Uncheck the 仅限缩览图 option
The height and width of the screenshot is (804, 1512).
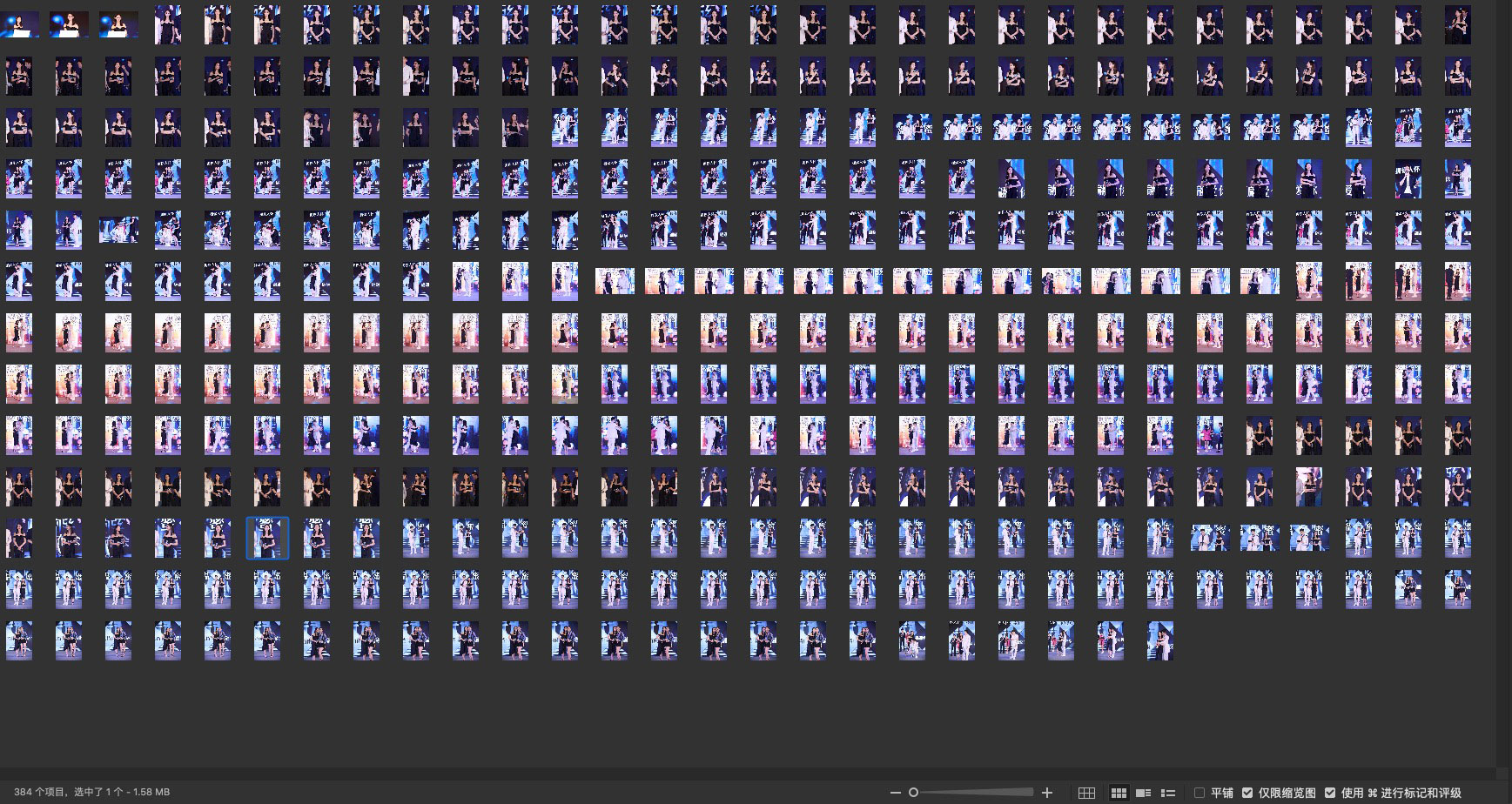(x=1247, y=793)
